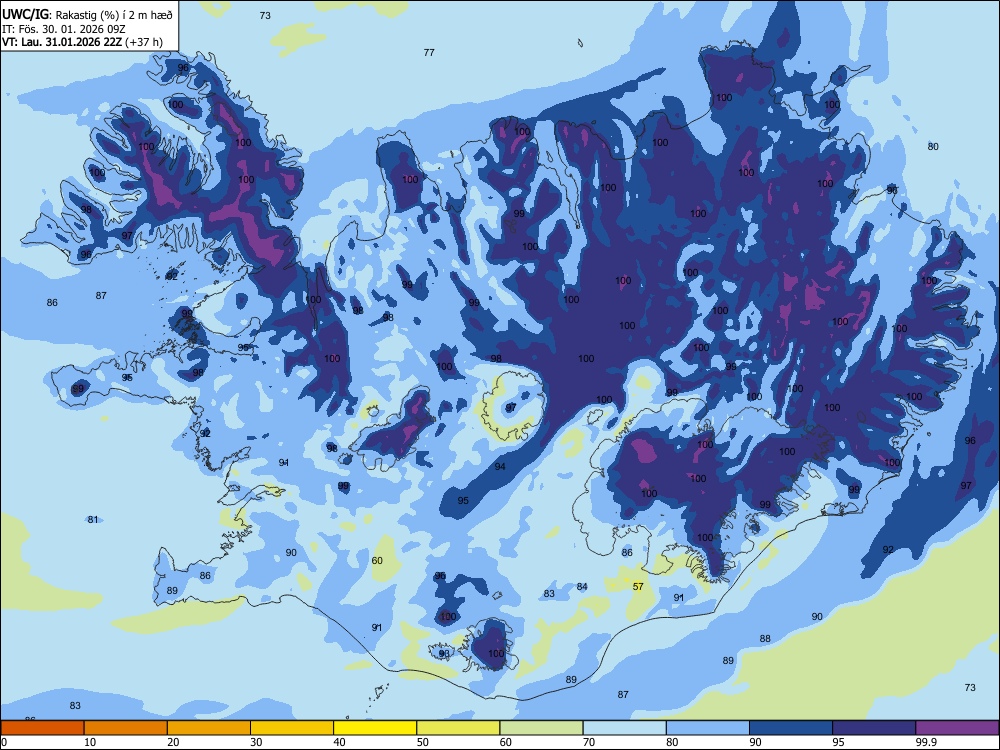Select the legend scale label 20

pyautogui.click(x=173, y=742)
